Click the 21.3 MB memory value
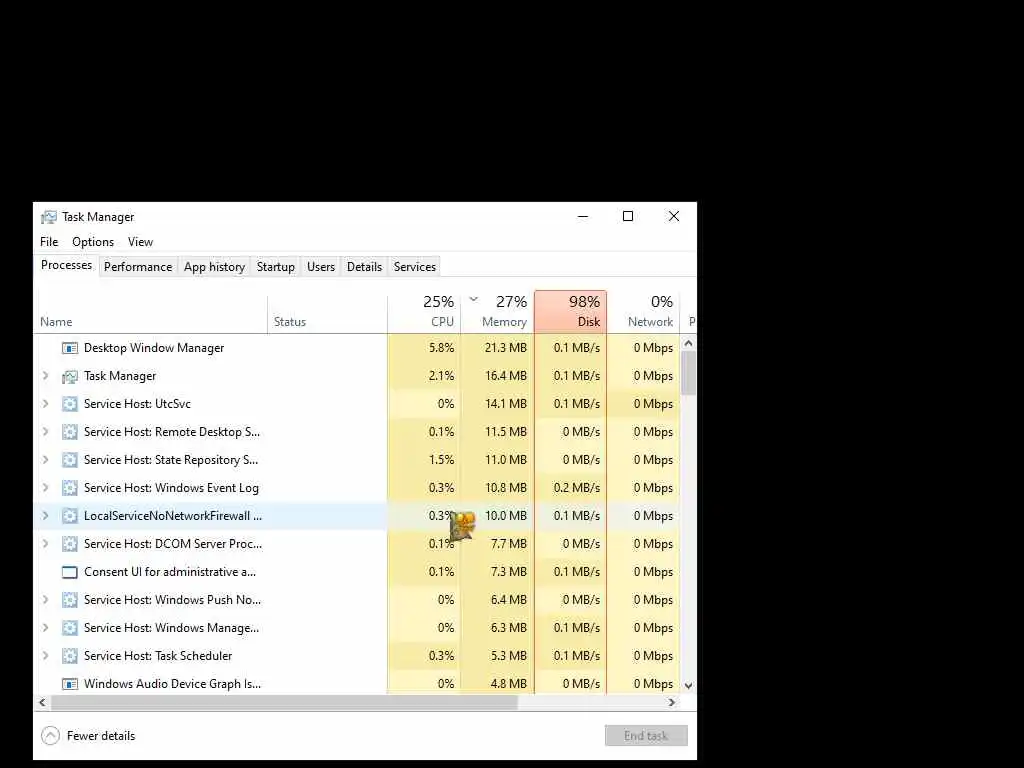This screenshot has height=768, width=1024. [505, 348]
